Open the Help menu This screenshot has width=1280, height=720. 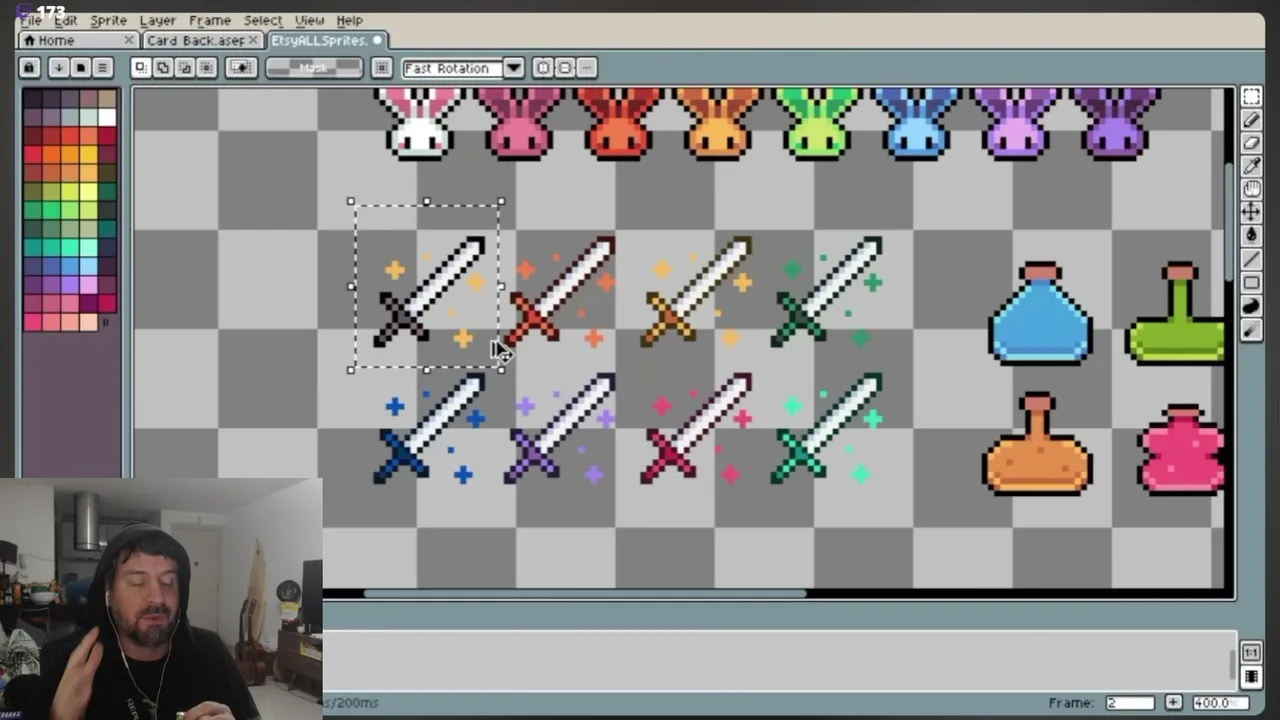(x=349, y=20)
